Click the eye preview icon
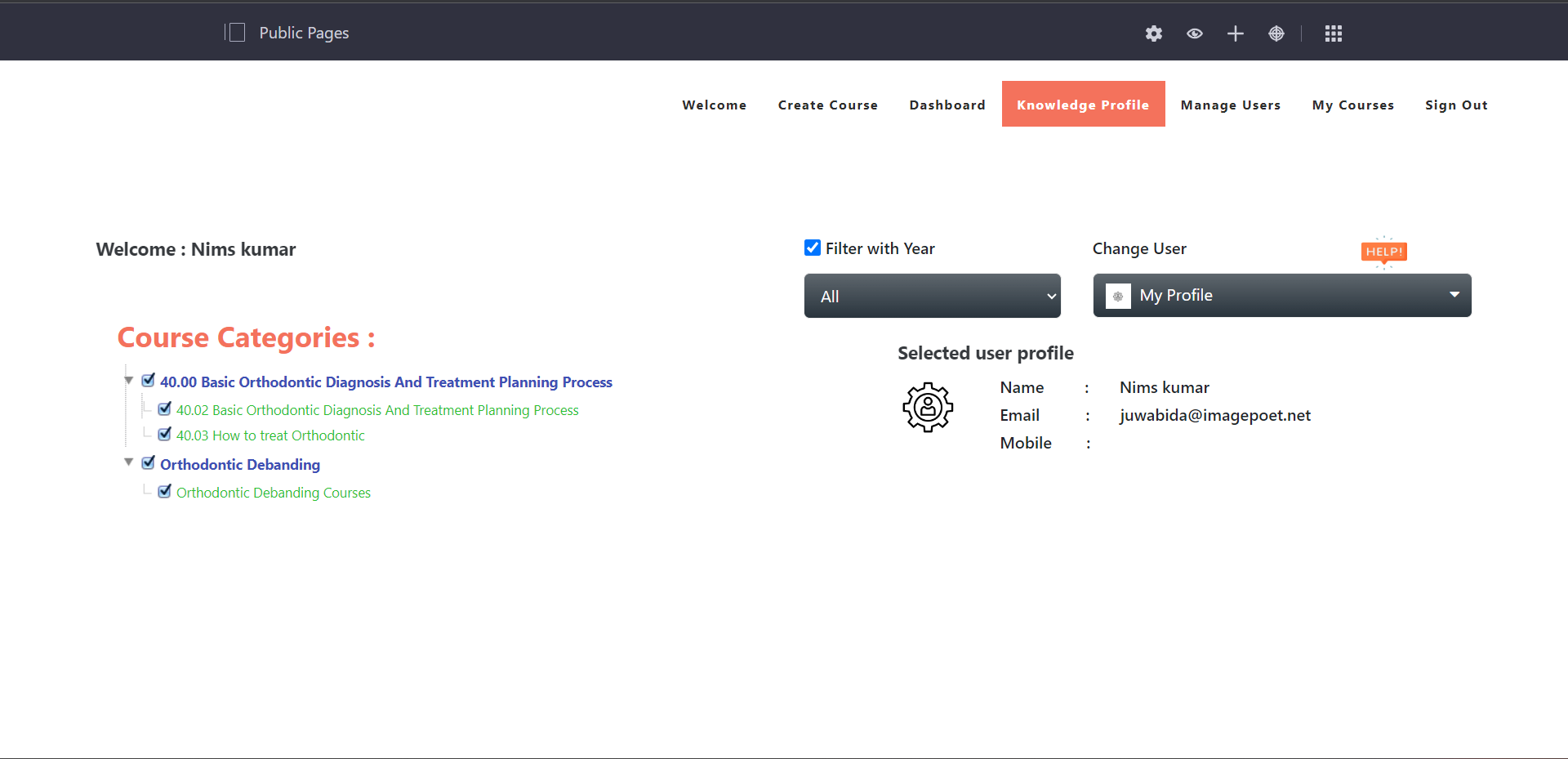The image size is (1568, 759). (x=1194, y=33)
